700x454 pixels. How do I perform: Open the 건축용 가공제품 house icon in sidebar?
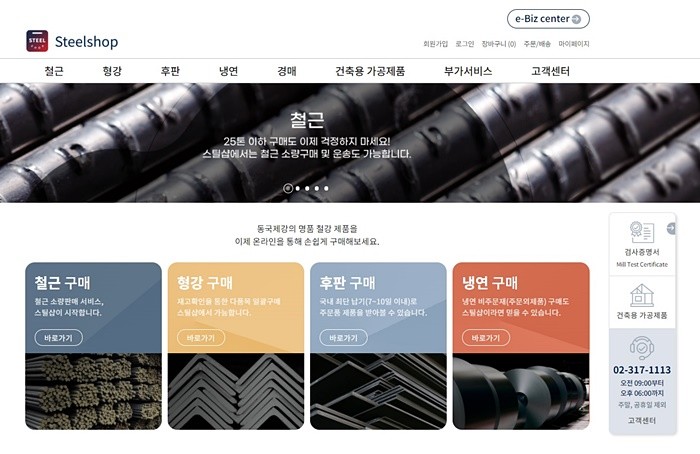point(642,295)
